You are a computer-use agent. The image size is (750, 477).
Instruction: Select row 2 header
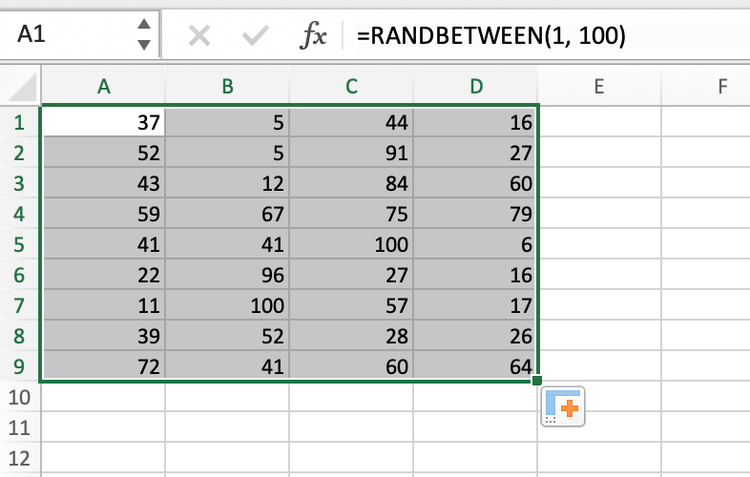point(20,153)
